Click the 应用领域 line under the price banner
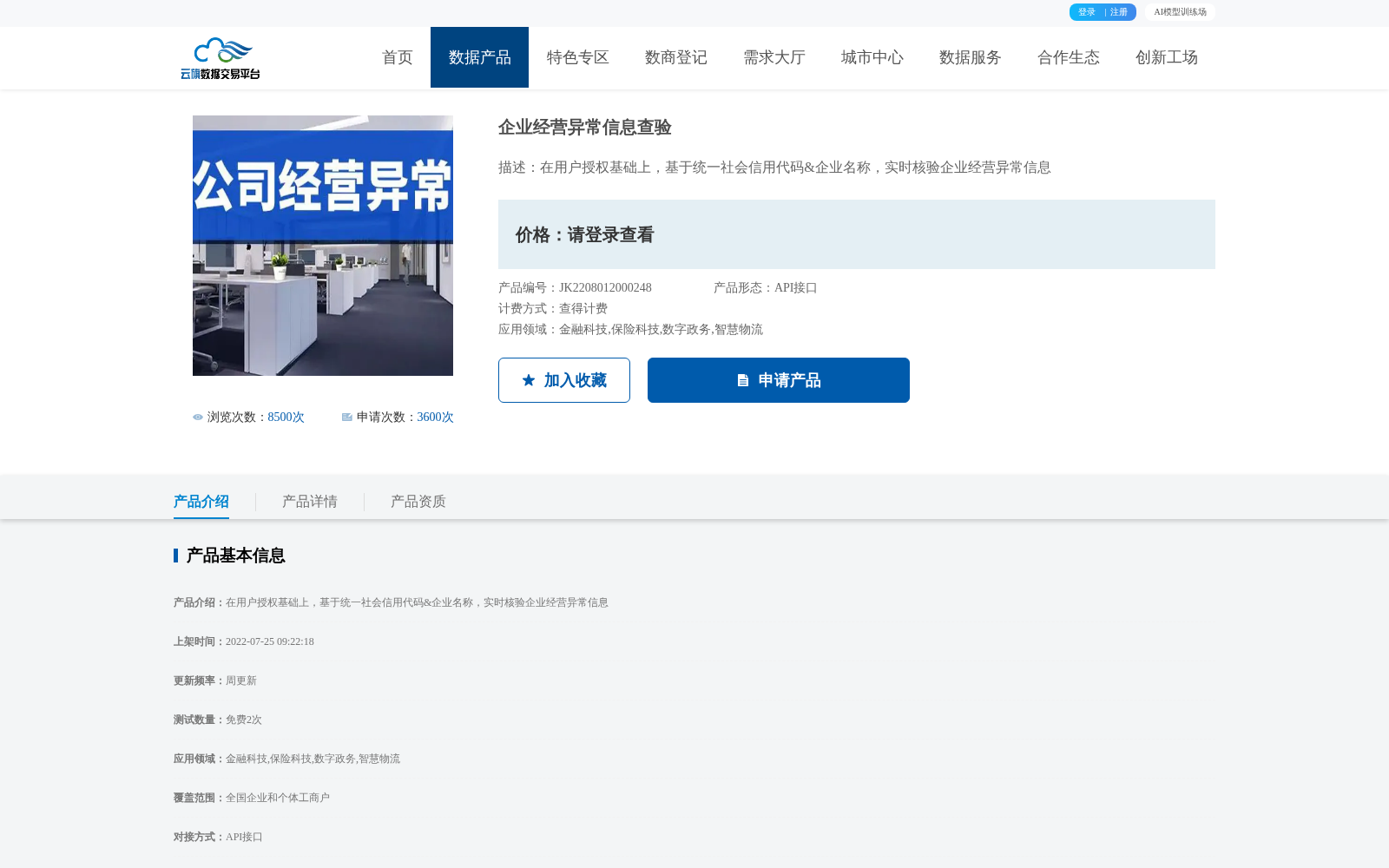Viewport: 1389px width, 868px height. tap(630, 330)
